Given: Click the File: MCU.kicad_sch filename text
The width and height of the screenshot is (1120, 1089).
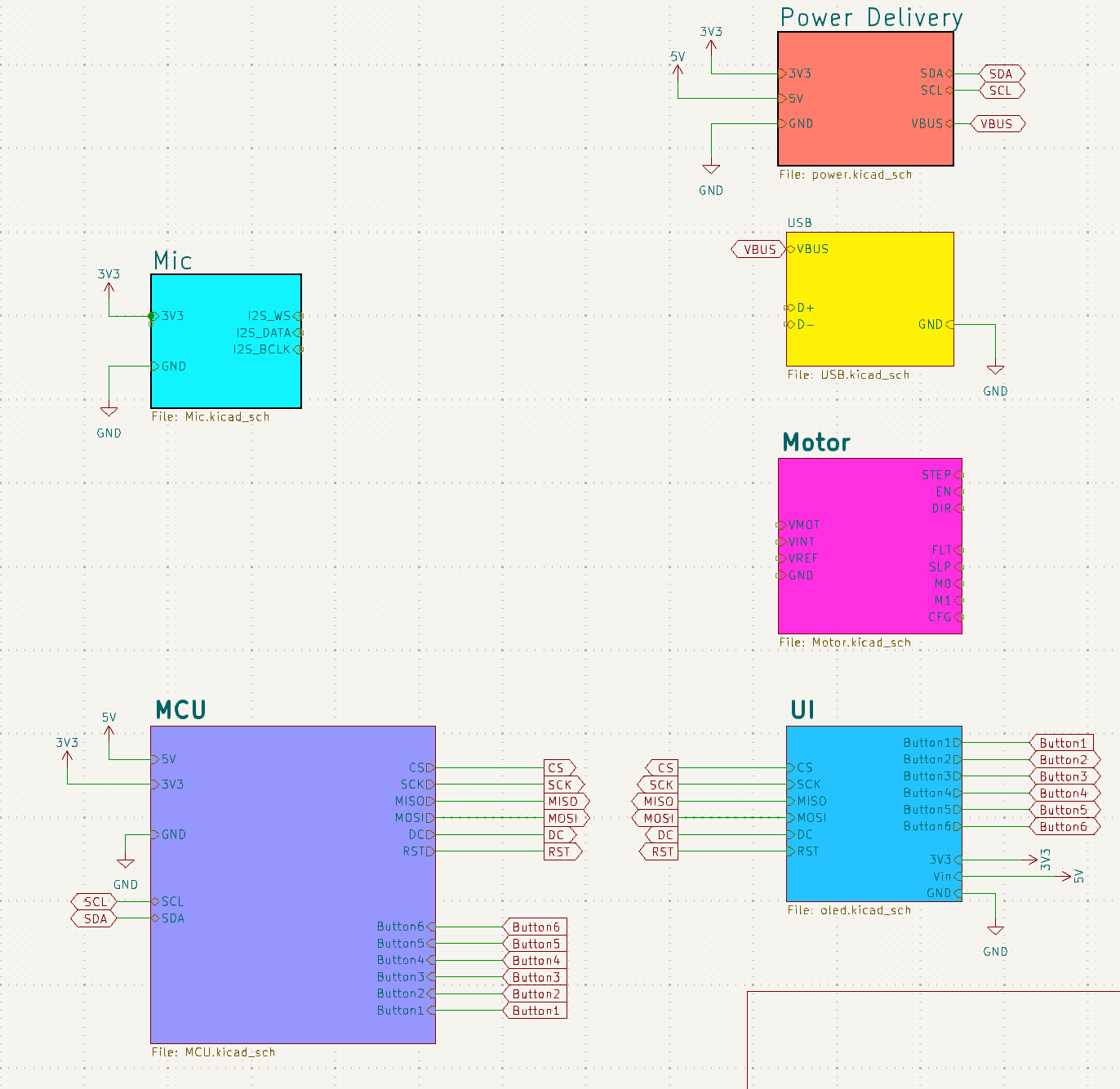Looking at the screenshot, I should click(211, 1052).
